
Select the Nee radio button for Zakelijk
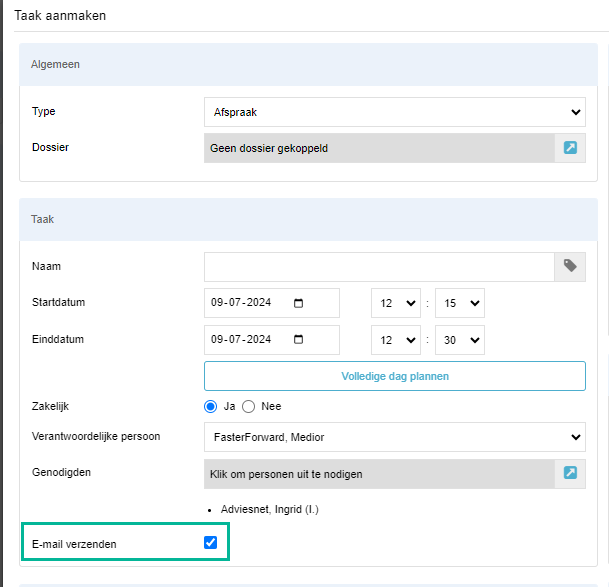coord(249,407)
